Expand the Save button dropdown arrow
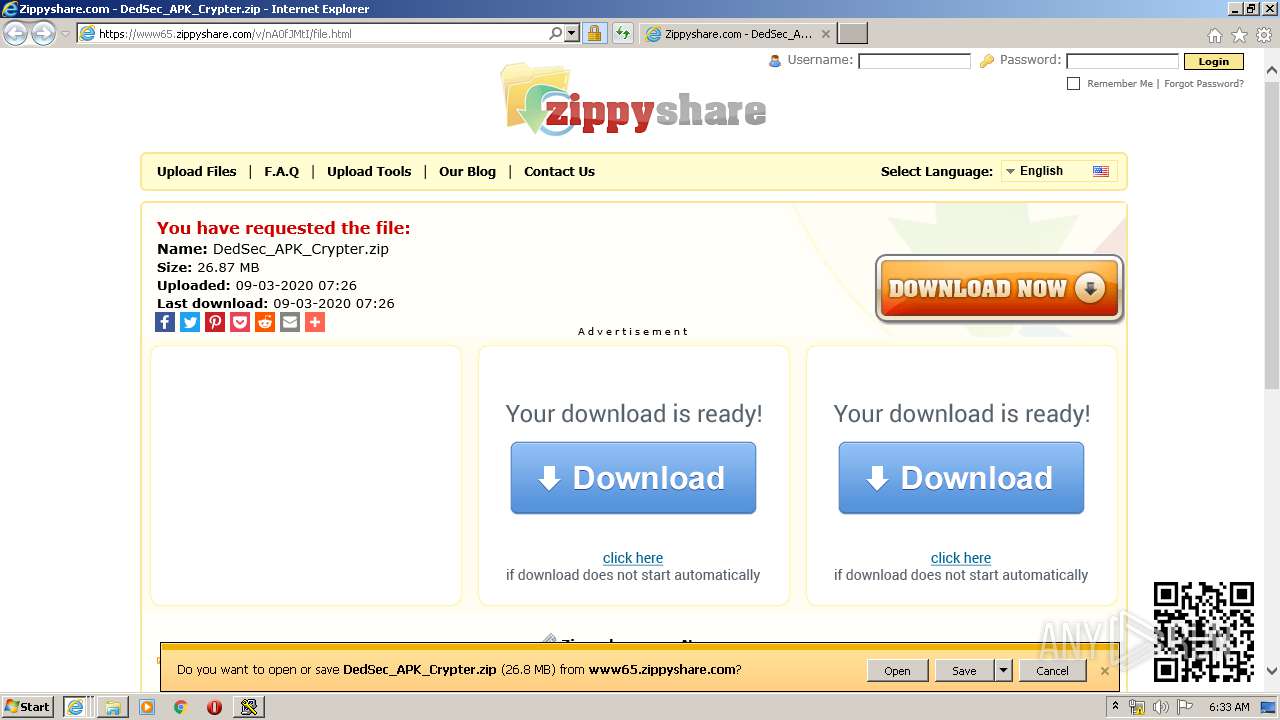 pyautogui.click(x=1003, y=671)
